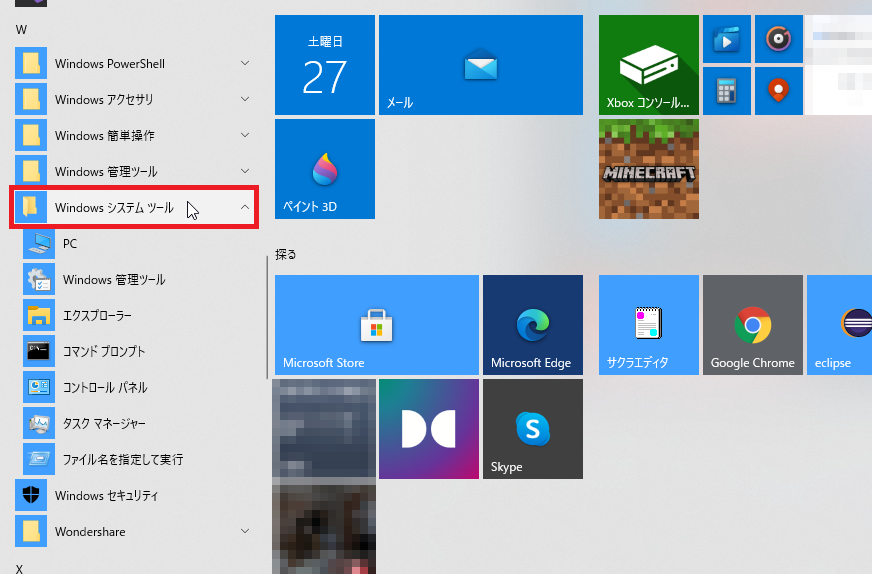Open the Movies & TV small tile
Image resolution: width=872 pixels, height=574 pixels.
726,39
